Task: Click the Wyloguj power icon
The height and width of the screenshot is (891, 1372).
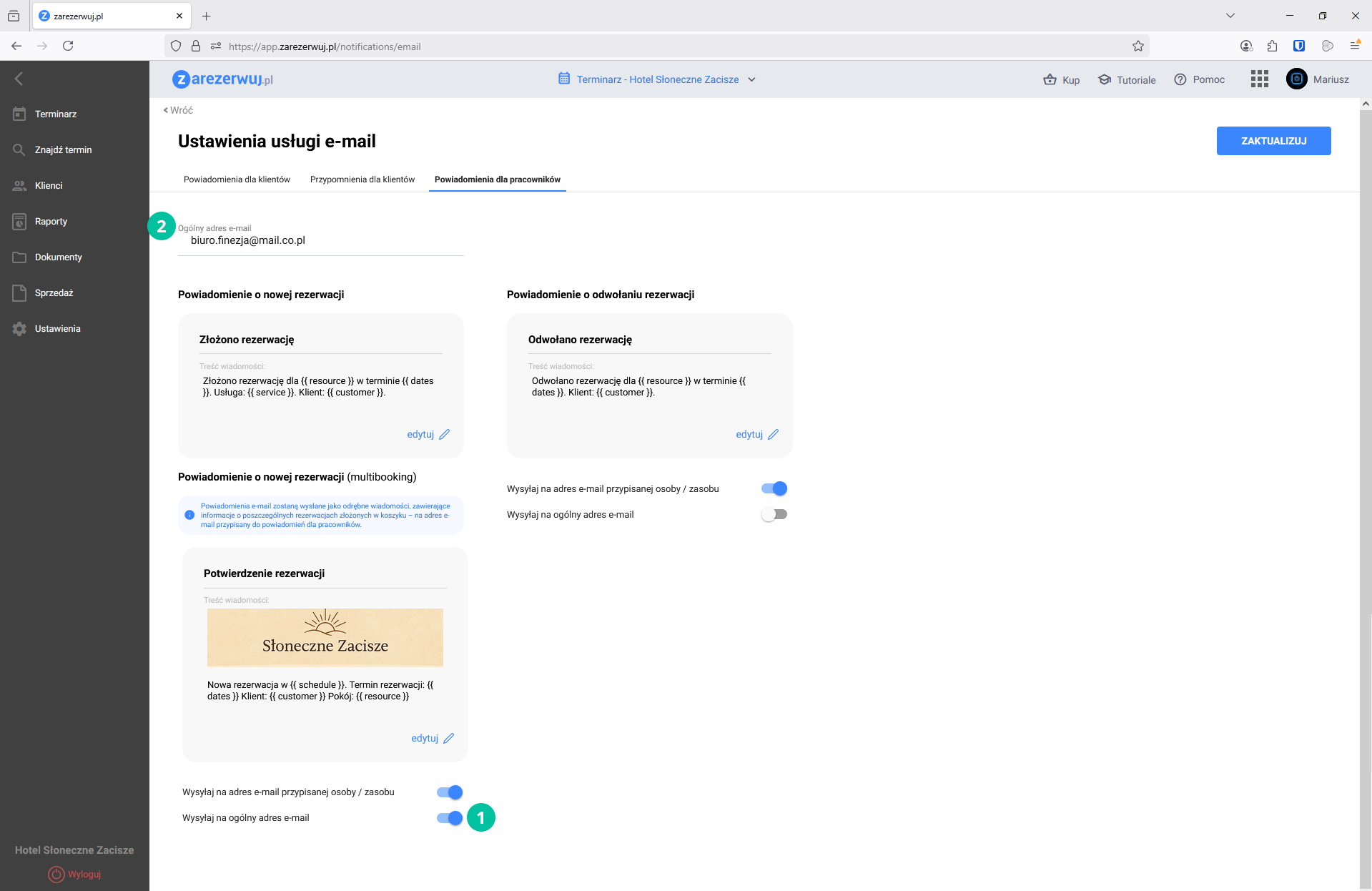Action: coord(56,874)
